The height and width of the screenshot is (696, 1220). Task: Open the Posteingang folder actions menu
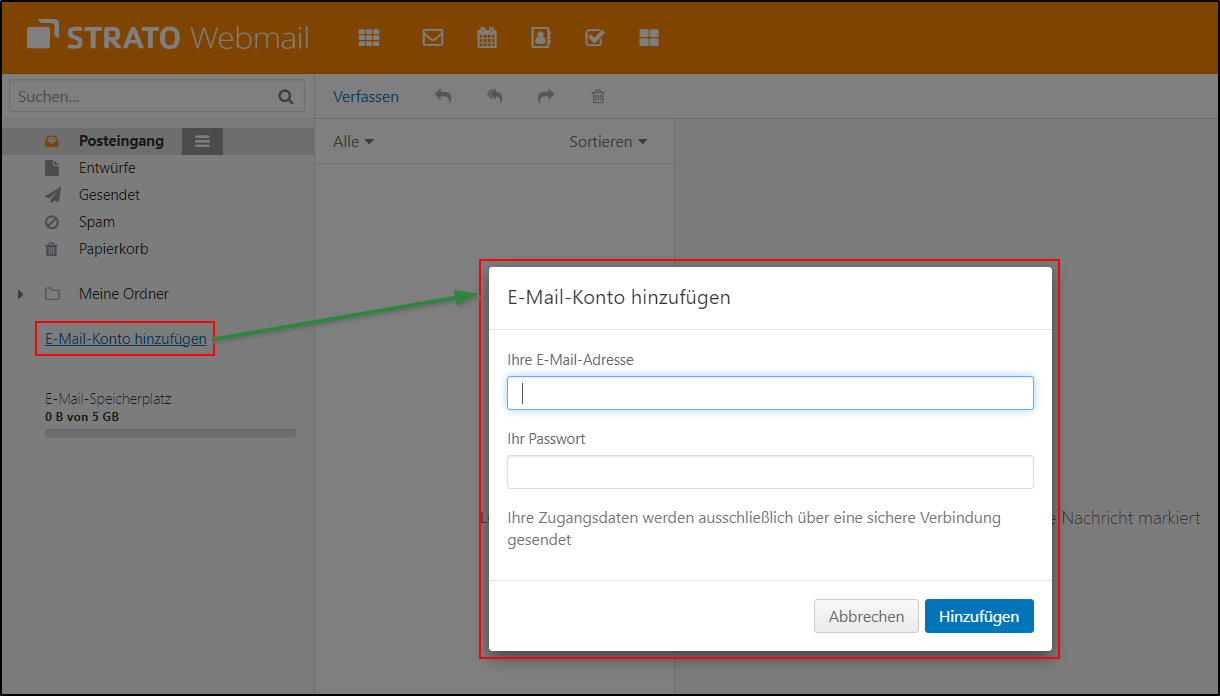click(x=202, y=141)
